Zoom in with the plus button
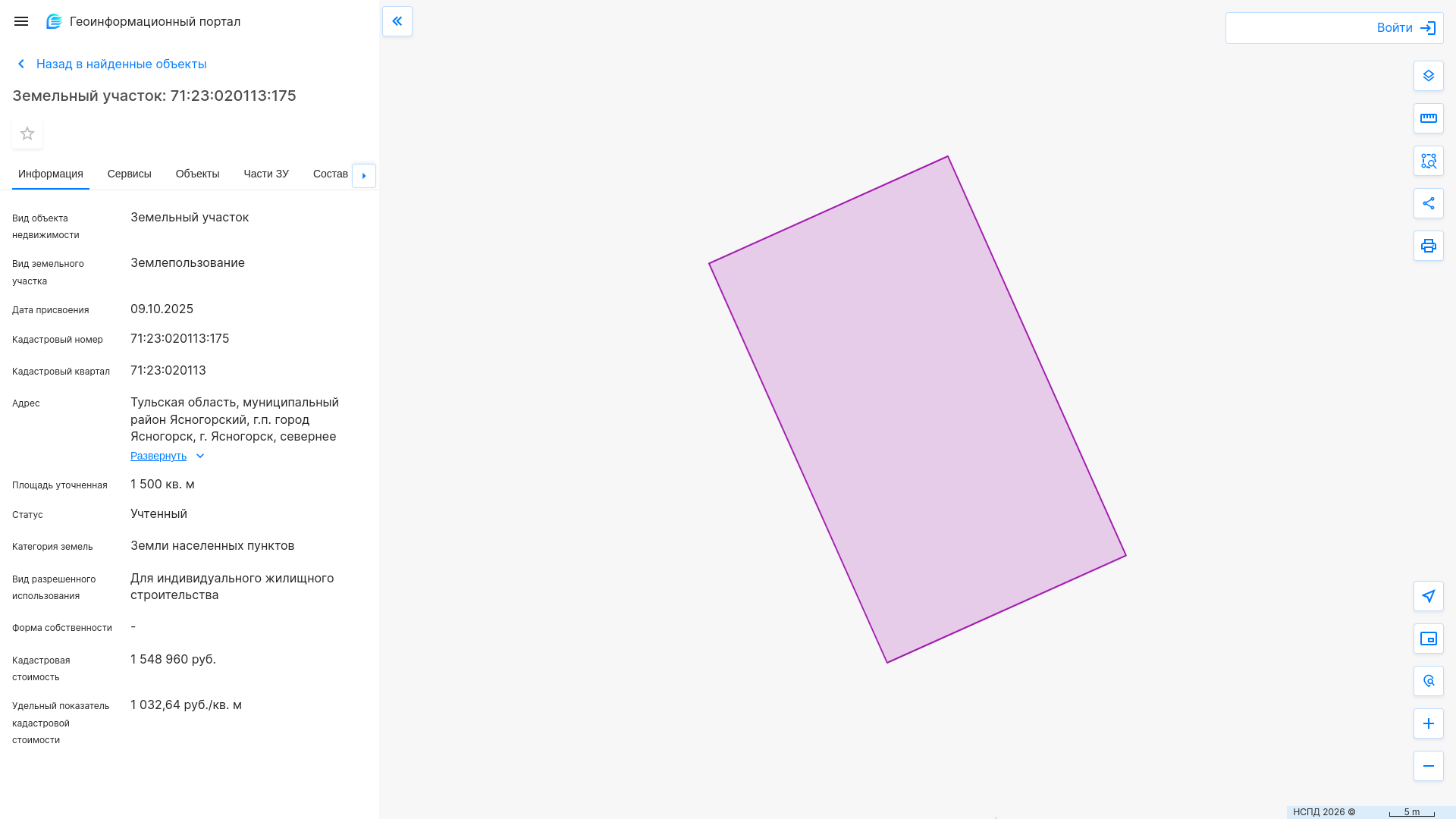Viewport: 1456px width, 819px height. click(1428, 723)
